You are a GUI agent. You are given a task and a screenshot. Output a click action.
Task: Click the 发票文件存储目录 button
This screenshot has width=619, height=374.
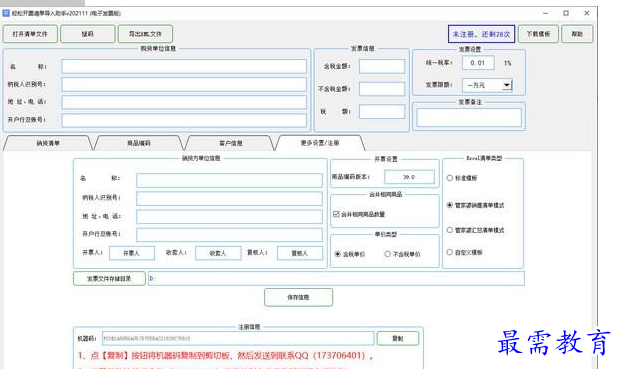tap(109, 278)
